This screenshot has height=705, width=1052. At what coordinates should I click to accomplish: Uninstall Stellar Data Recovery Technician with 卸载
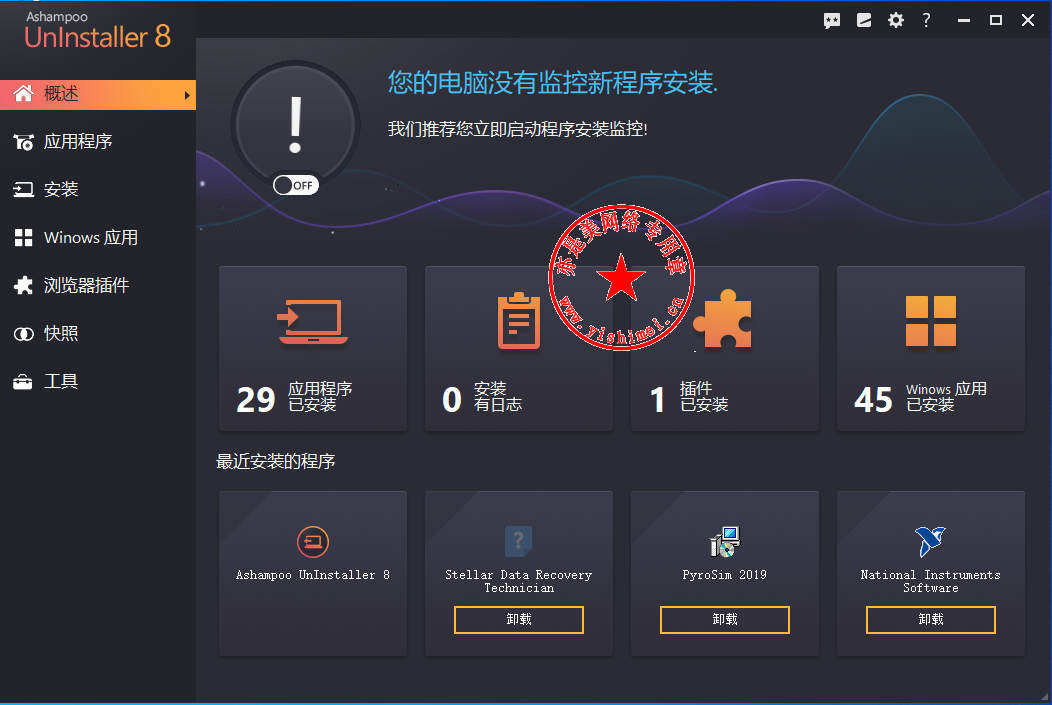click(x=519, y=620)
